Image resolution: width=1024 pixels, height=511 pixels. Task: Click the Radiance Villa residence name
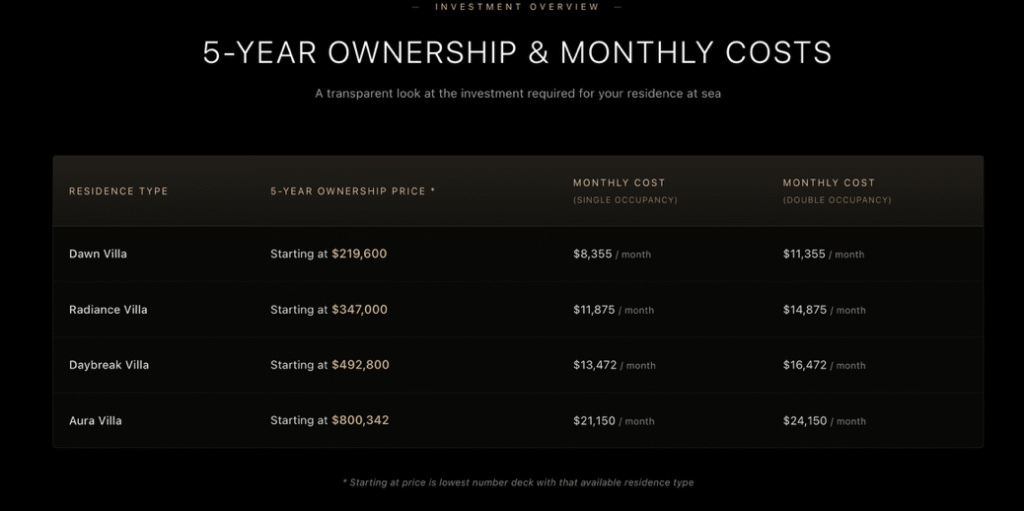tap(108, 310)
